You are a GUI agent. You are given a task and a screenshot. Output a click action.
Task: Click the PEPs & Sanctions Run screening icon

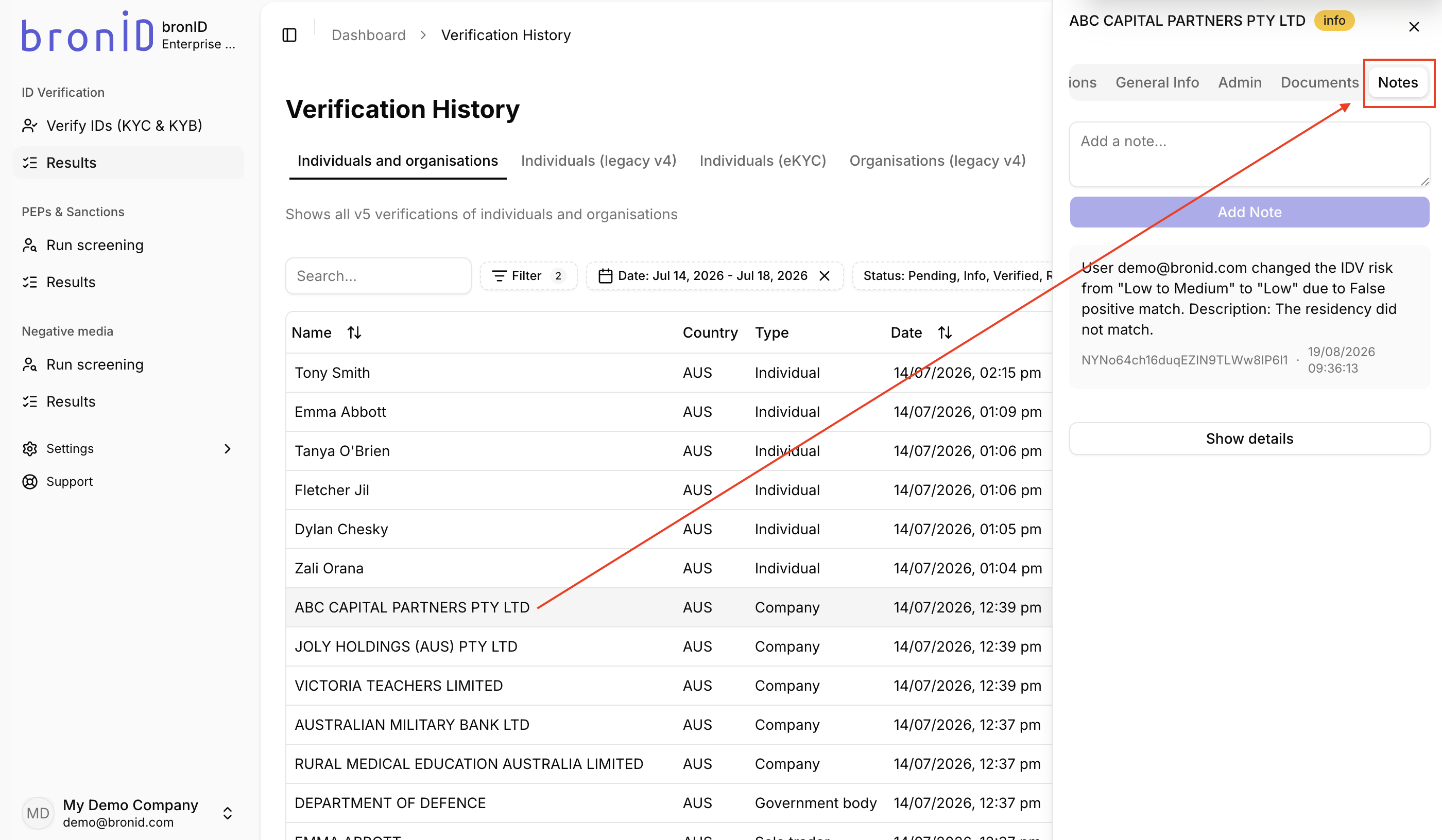[x=30, y=246]
